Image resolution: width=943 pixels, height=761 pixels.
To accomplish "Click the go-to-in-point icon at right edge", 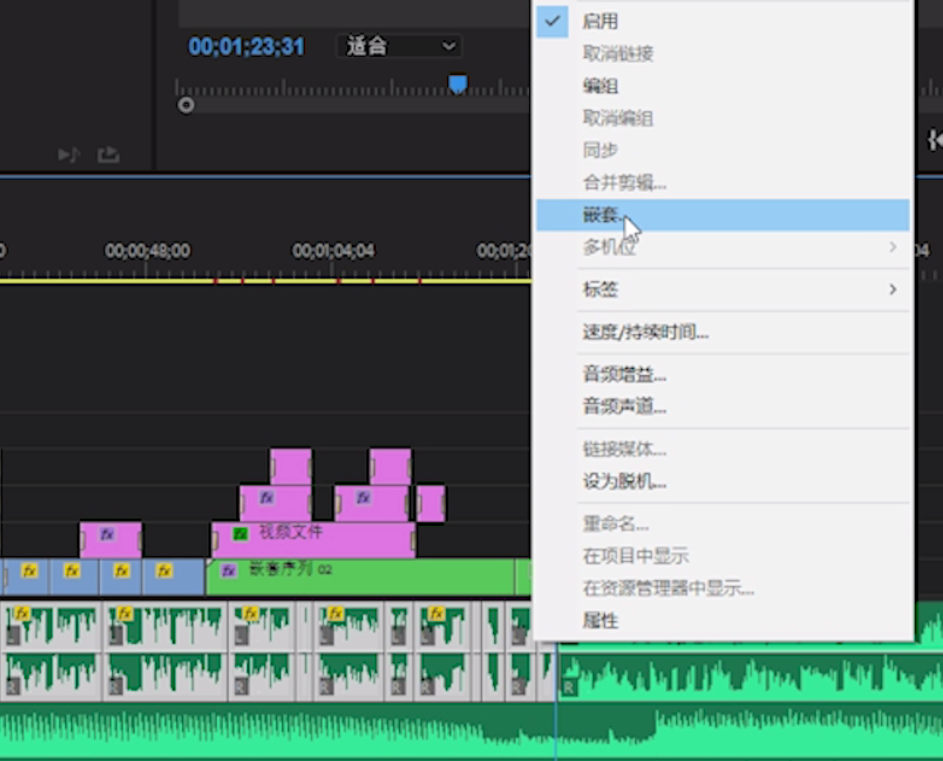I will pyautogui.click(x=935, y=140).
